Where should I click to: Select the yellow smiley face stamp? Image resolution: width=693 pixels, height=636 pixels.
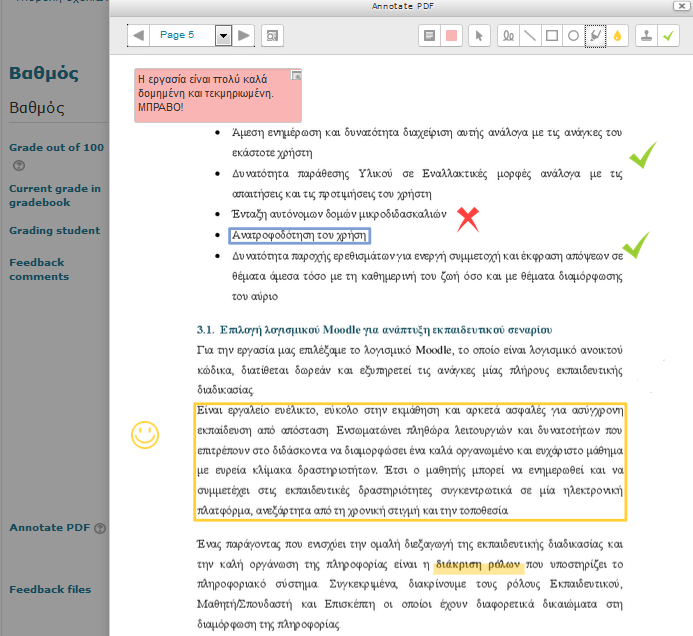pyautogui.click(x=145, y=435)
